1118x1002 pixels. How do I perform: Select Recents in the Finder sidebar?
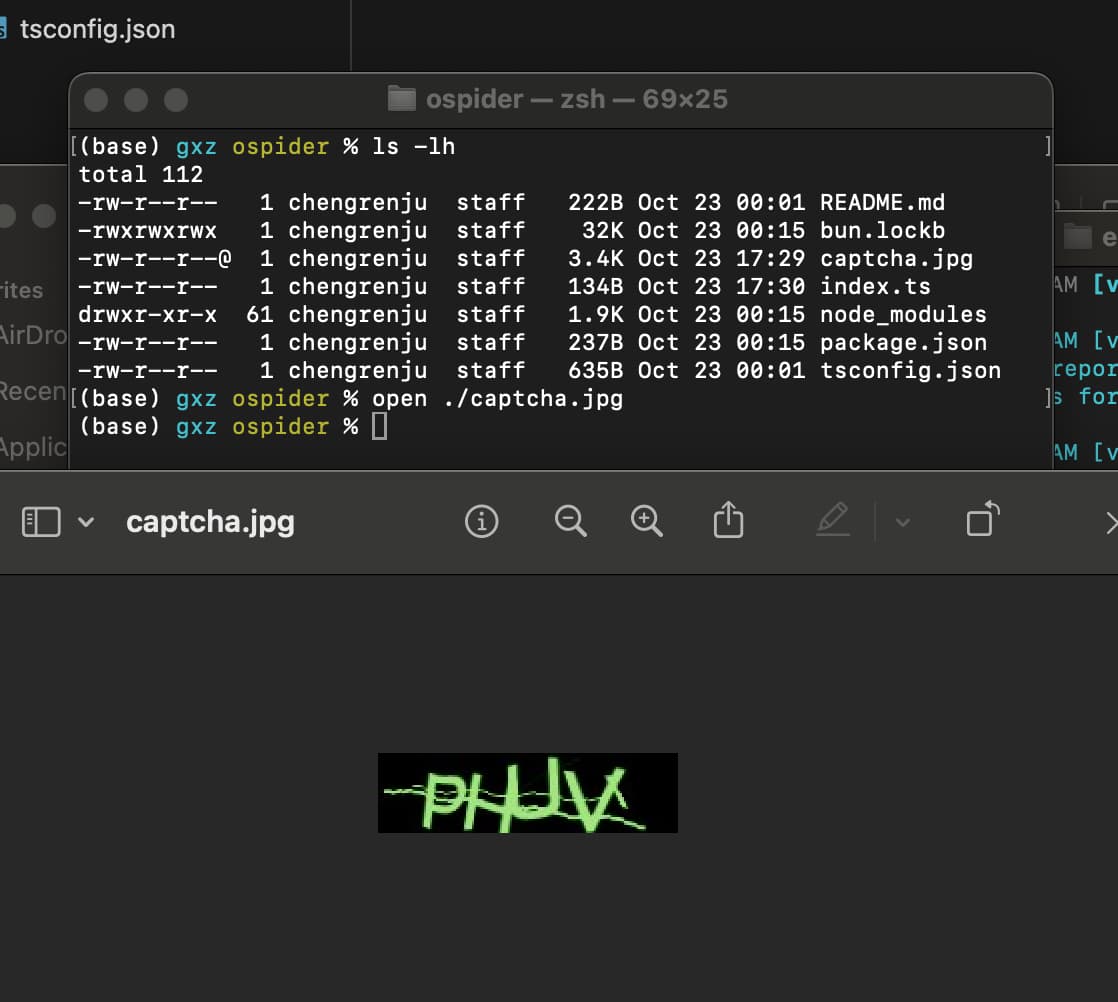point(32,390)
